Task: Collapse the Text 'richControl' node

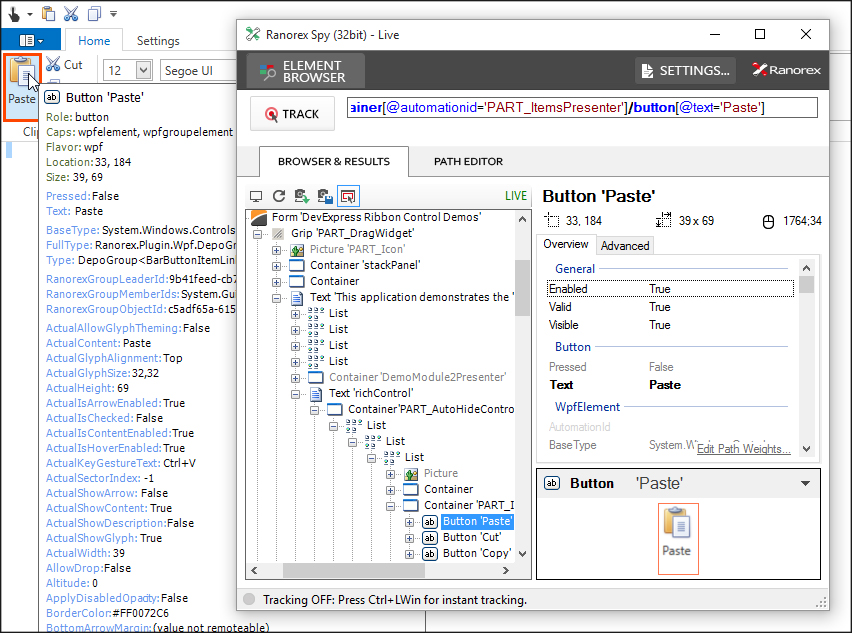Action: (x=296, y=394)
